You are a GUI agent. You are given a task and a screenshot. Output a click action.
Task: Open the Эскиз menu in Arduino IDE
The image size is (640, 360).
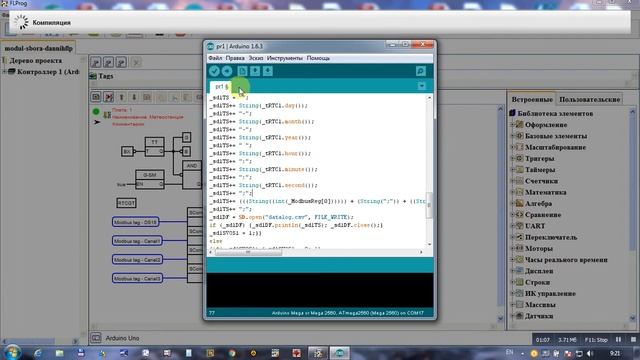(x=256, y=58)
